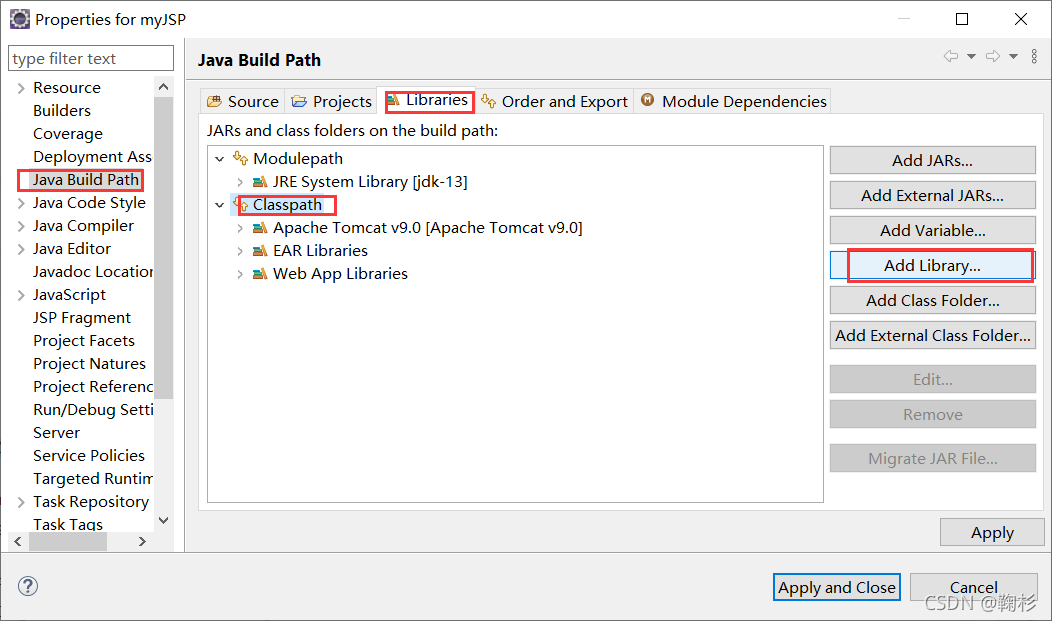Click Add External JARs... button

click(933, 195)
